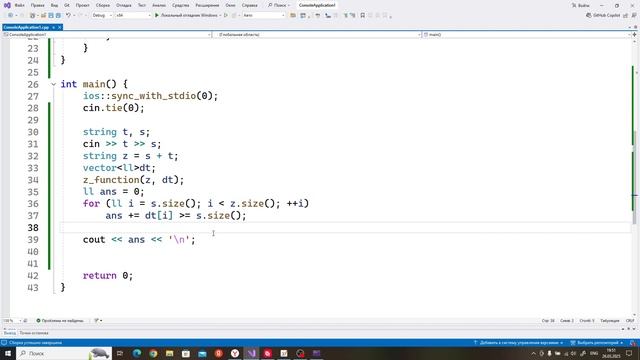This screenshot has width=640, height=360.
Task: Open the ConsoleApplication1 project scope dropdown
Action: (107, 35)
